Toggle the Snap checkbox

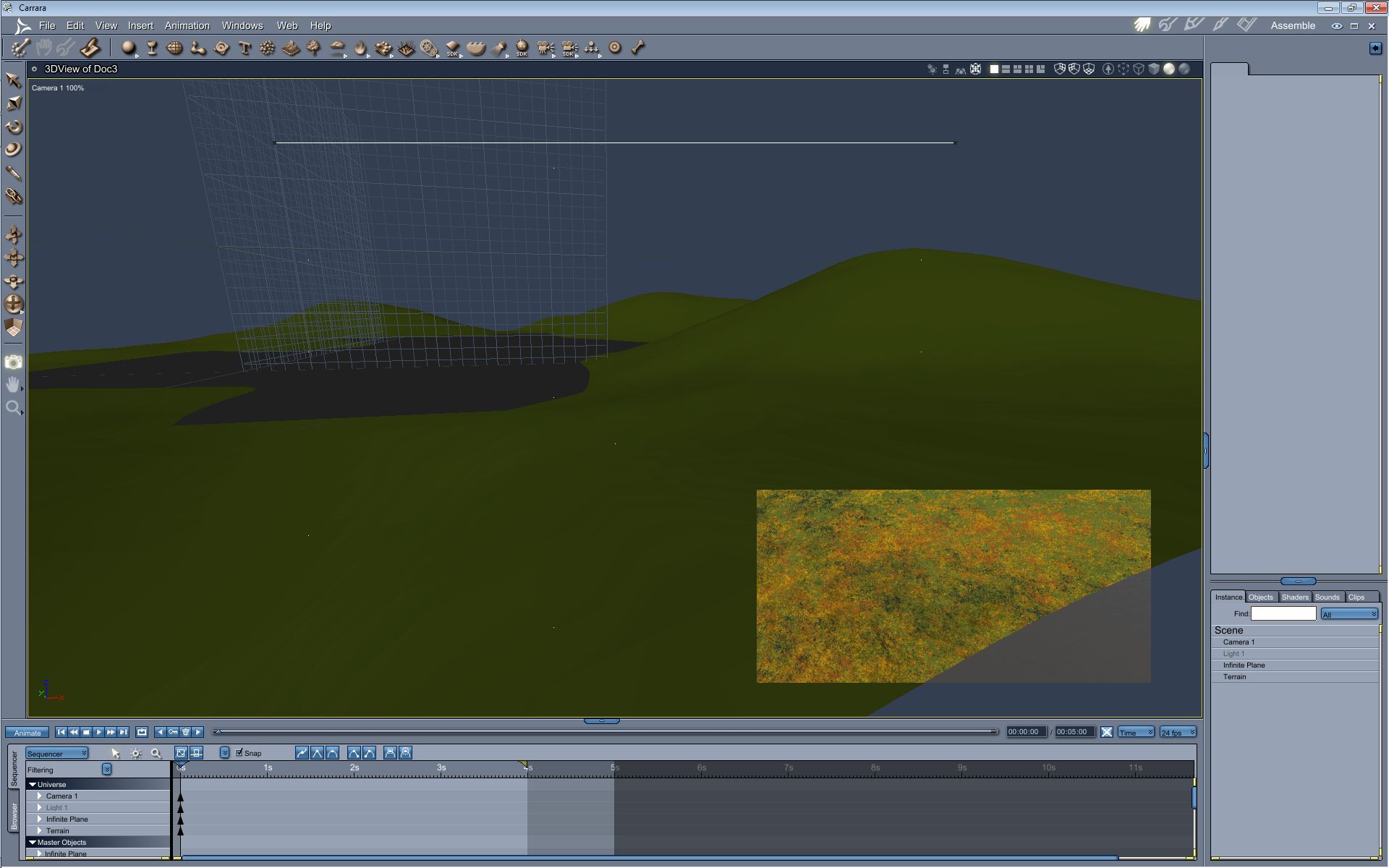[x=239, y=753]
